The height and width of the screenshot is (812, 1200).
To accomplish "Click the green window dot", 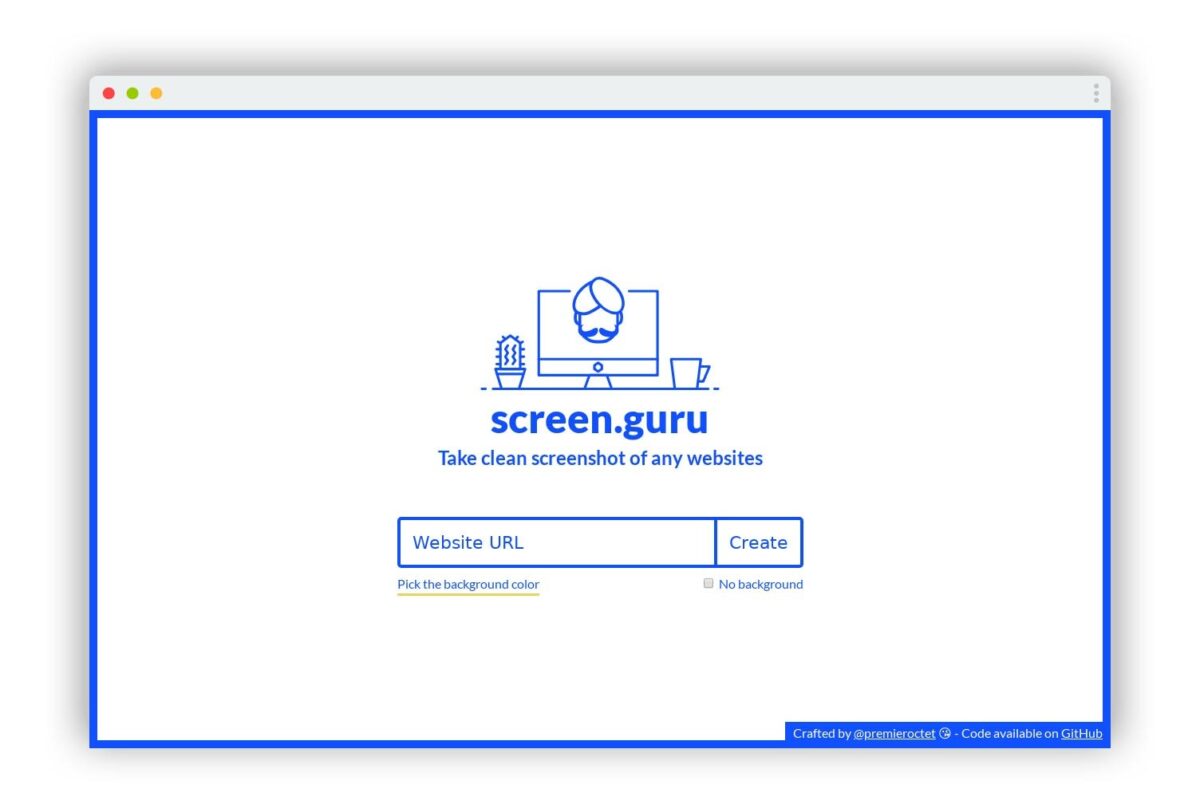I will point(132,93).
